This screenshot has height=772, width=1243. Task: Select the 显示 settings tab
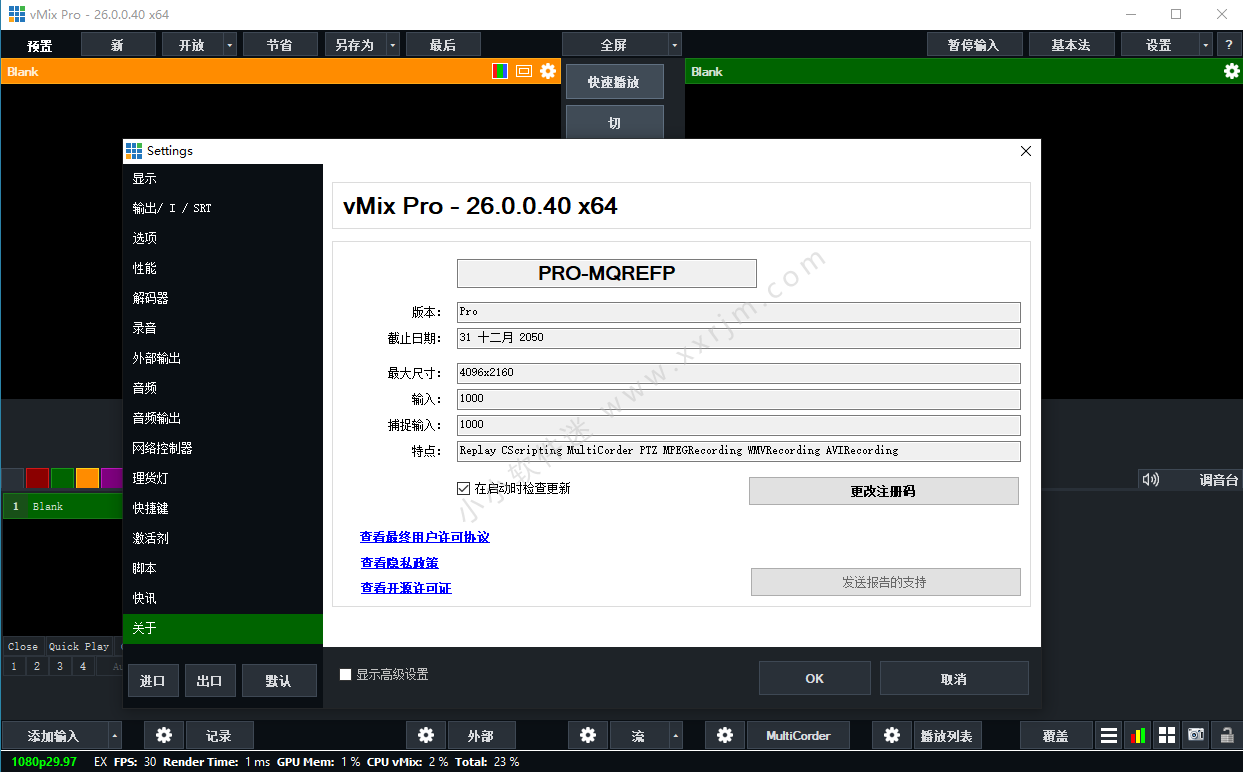pos(223,179)
